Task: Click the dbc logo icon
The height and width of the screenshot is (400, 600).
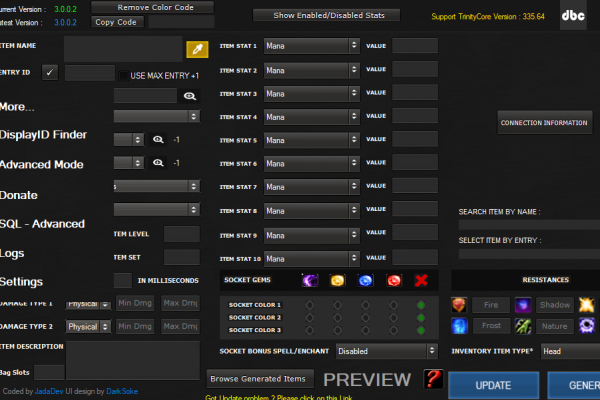Action: (x=573, y=15)
